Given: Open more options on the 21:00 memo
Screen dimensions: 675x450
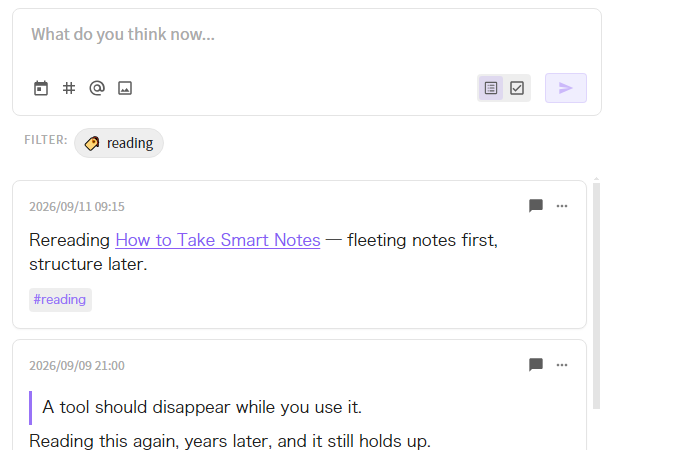Looking at the screenshot, I should tap(562, 365).
